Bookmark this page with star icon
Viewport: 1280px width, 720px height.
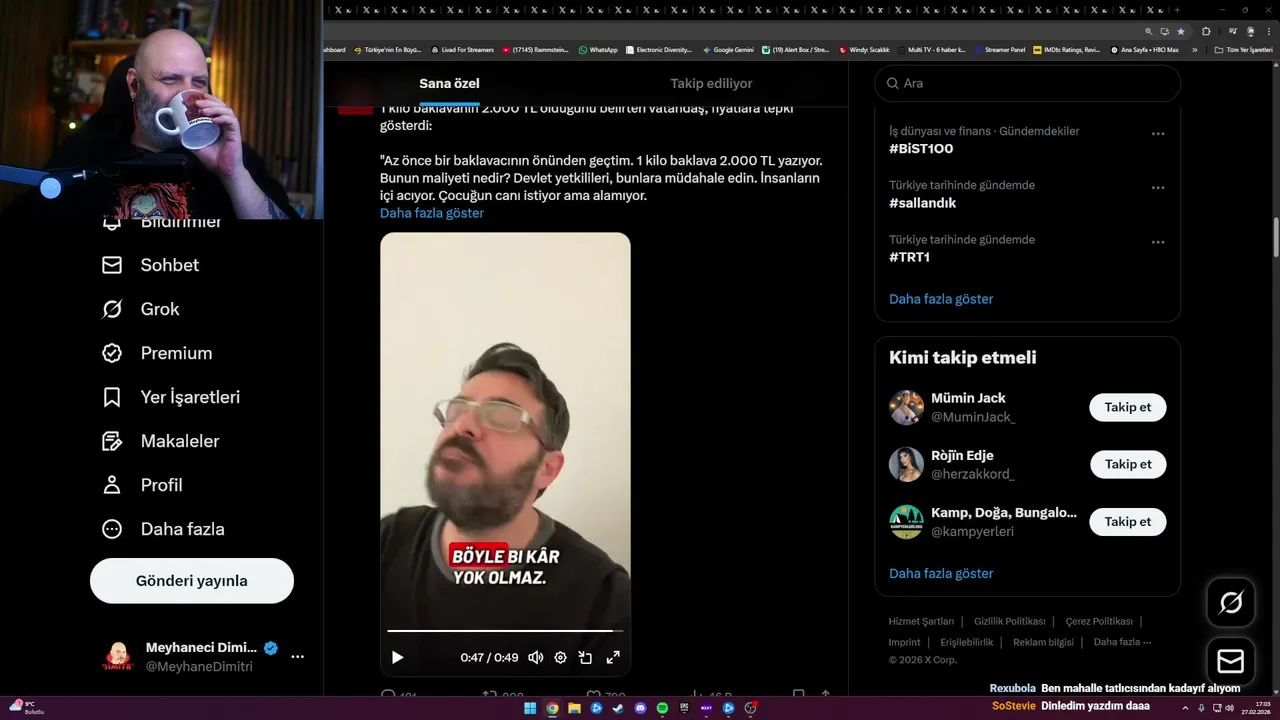tap(1181, 31)
